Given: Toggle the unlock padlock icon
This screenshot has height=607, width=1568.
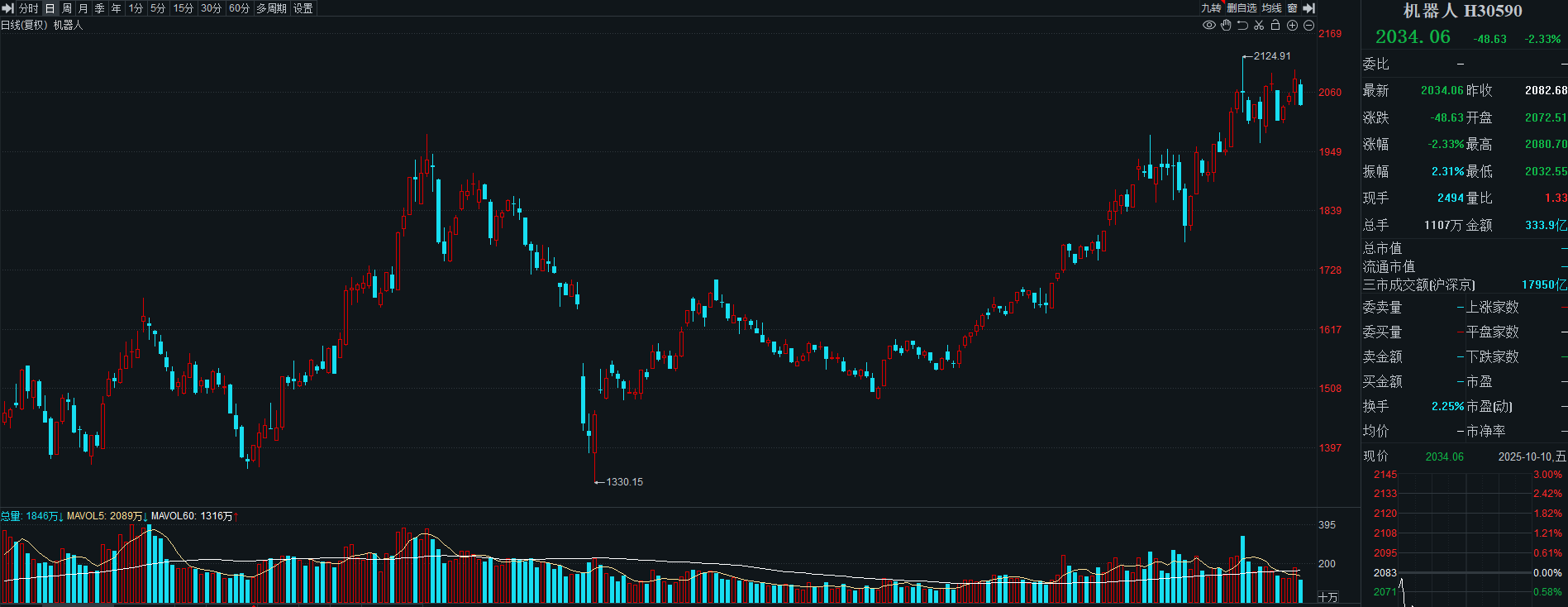Looking at the screenshot, I should pyautogui.click(x=1275, y=26).
